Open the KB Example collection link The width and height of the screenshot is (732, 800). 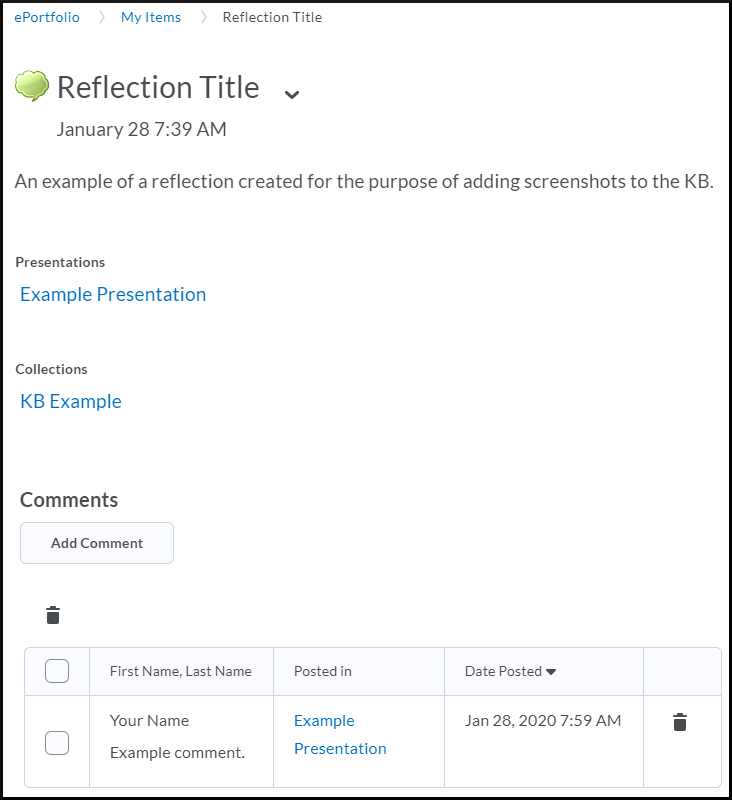[70, 401]
